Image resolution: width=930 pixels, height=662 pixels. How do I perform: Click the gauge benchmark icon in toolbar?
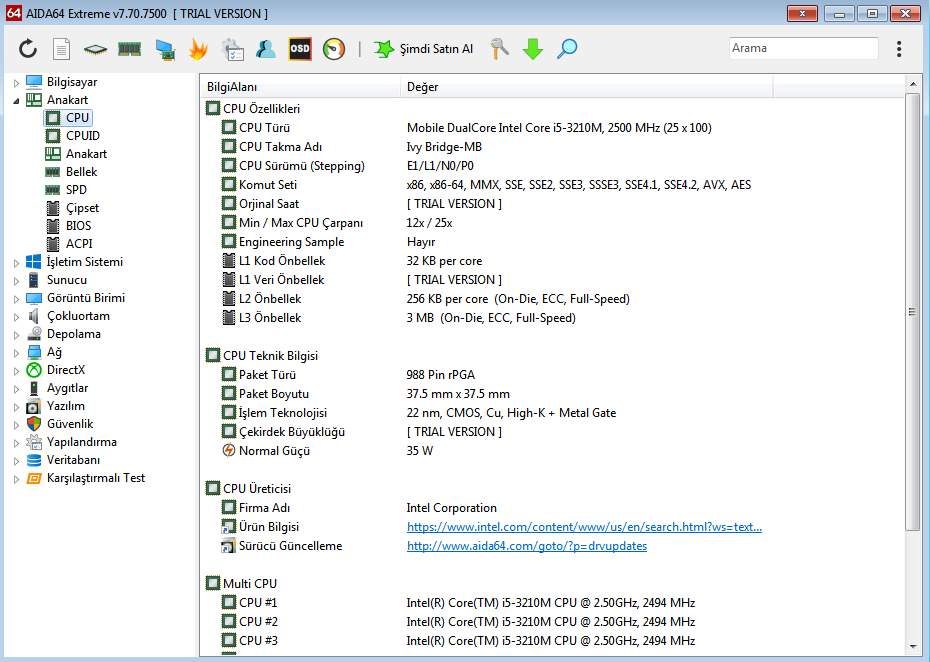[334, 49]
